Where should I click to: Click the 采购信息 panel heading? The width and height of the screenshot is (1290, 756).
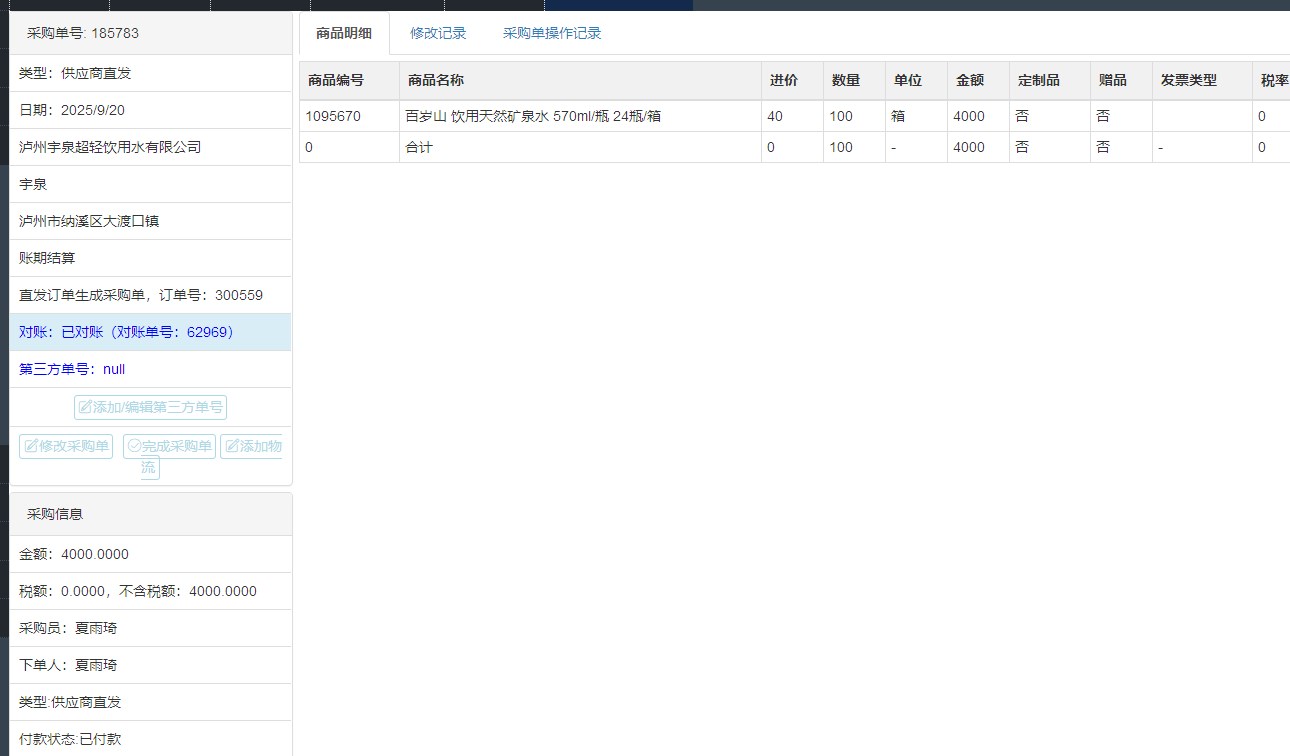[x=55, y=514]
